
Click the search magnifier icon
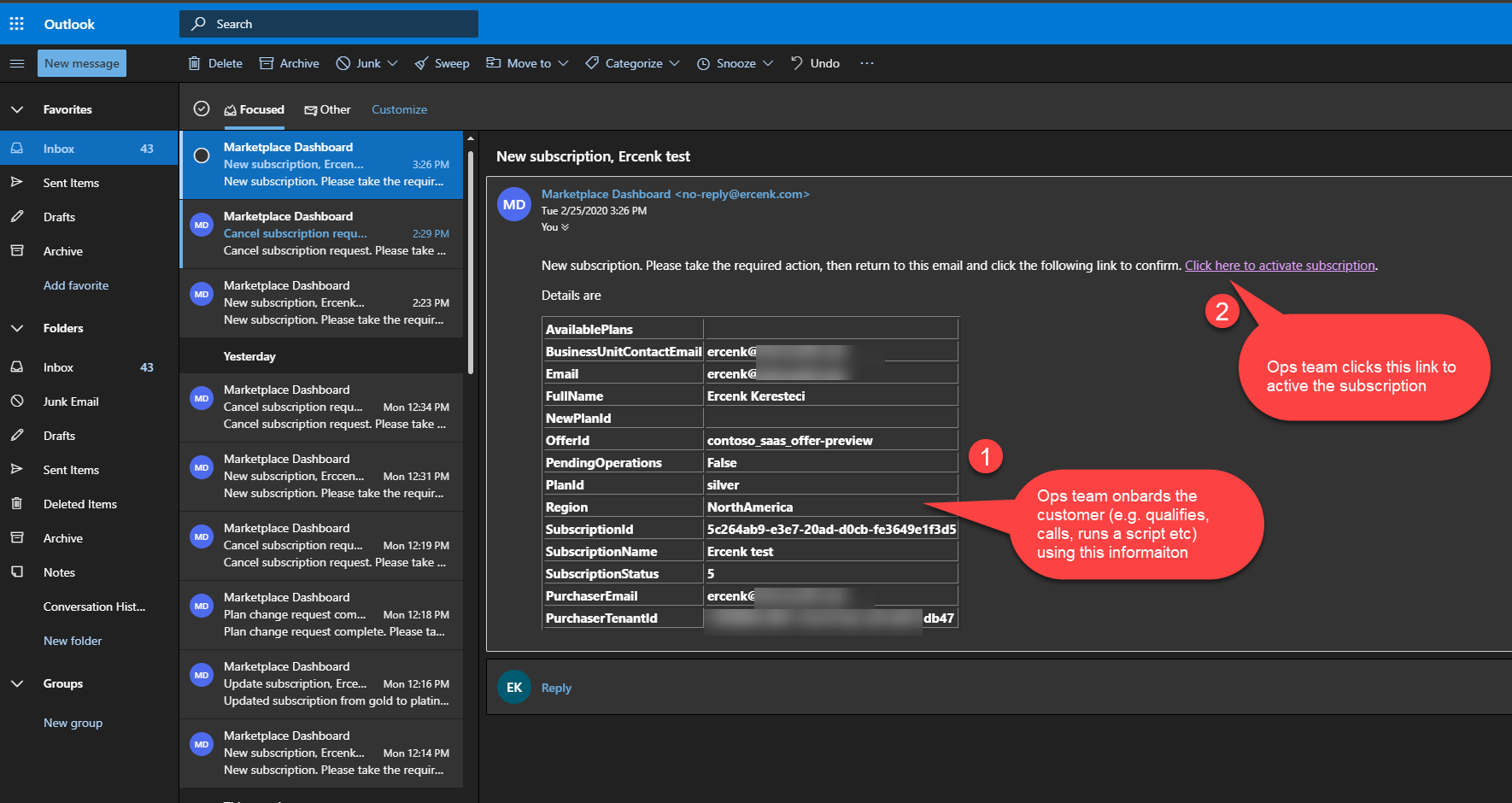coord(198,24)
